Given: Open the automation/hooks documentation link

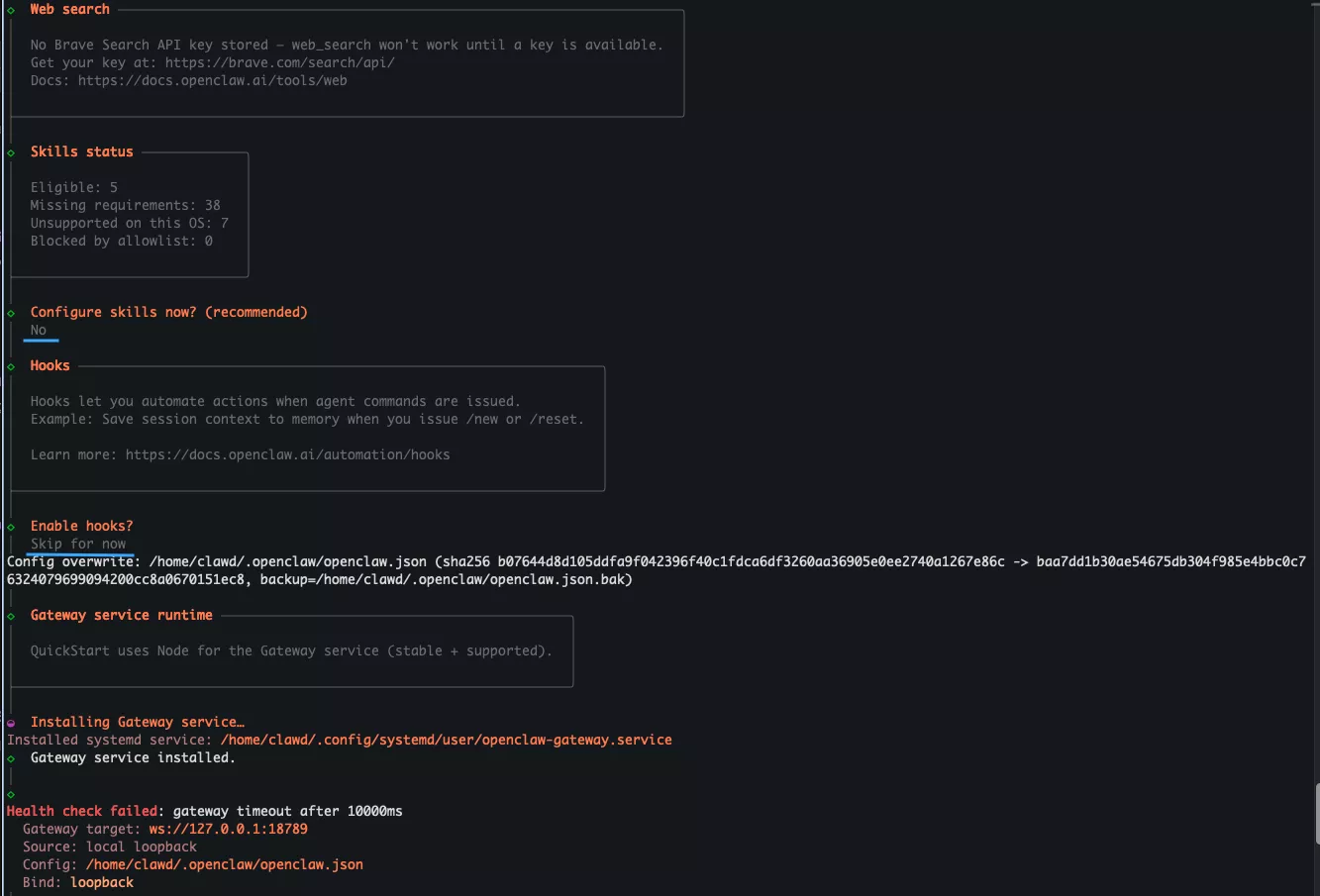Looking at the screenshot, I should pyautogui.click(x=287, y=454).
